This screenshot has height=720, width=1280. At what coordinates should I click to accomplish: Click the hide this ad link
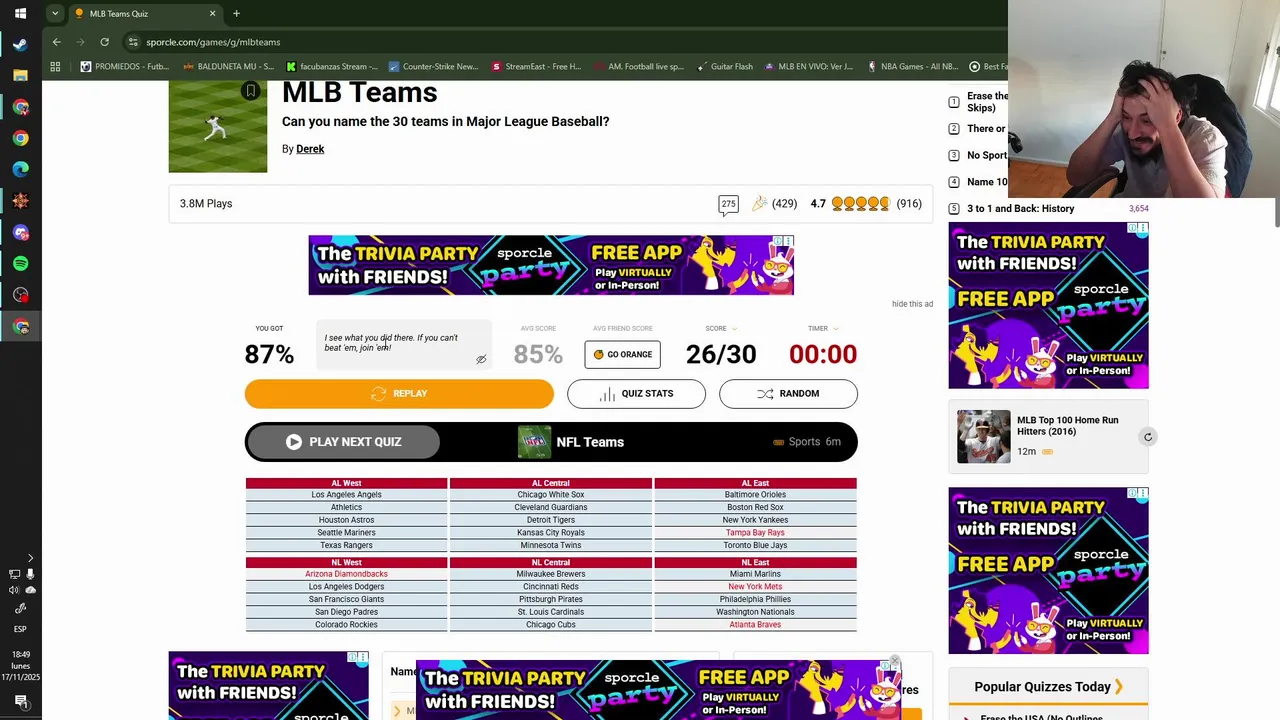(x=912, y=304)
